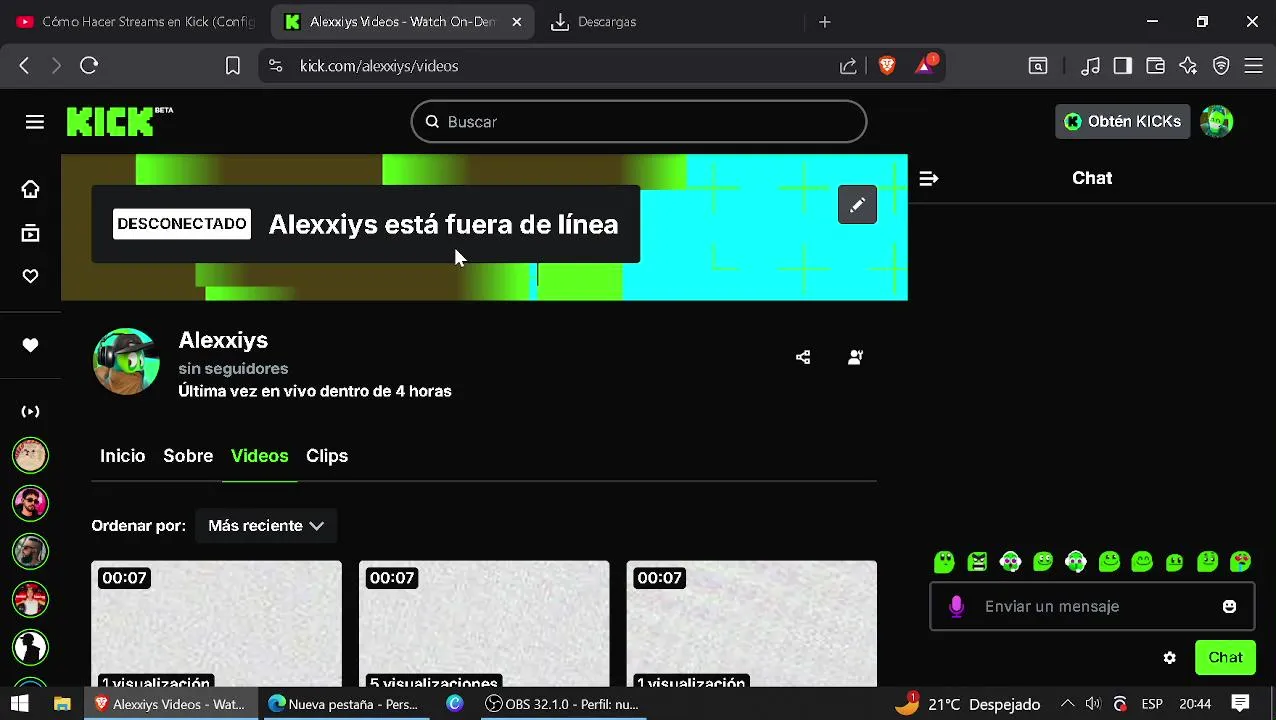Click the filled heart sidebar icon

click(31, 345)
